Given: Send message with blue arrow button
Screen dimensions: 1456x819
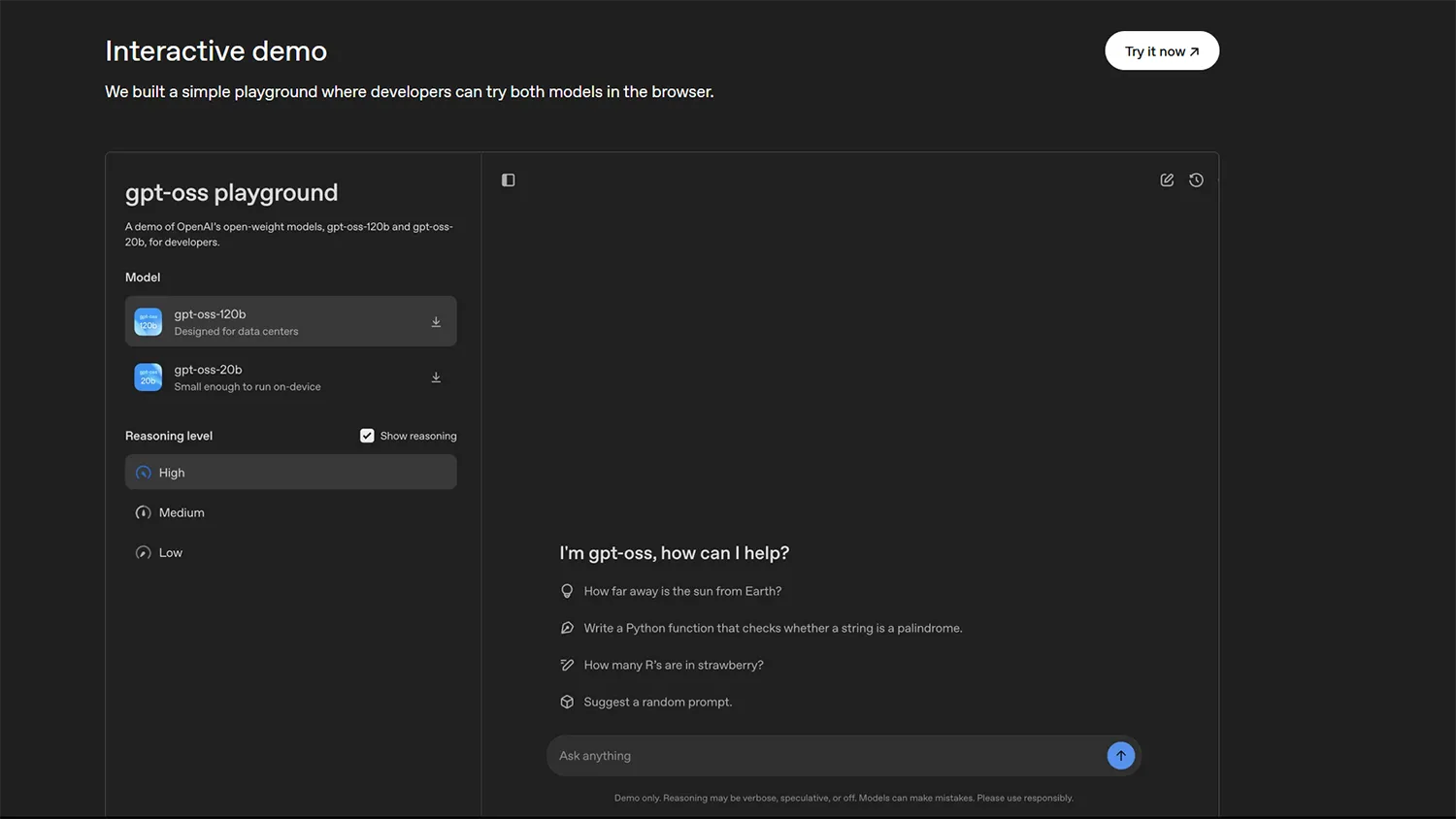Looking at the screenshot, I should coord(1121,756).
